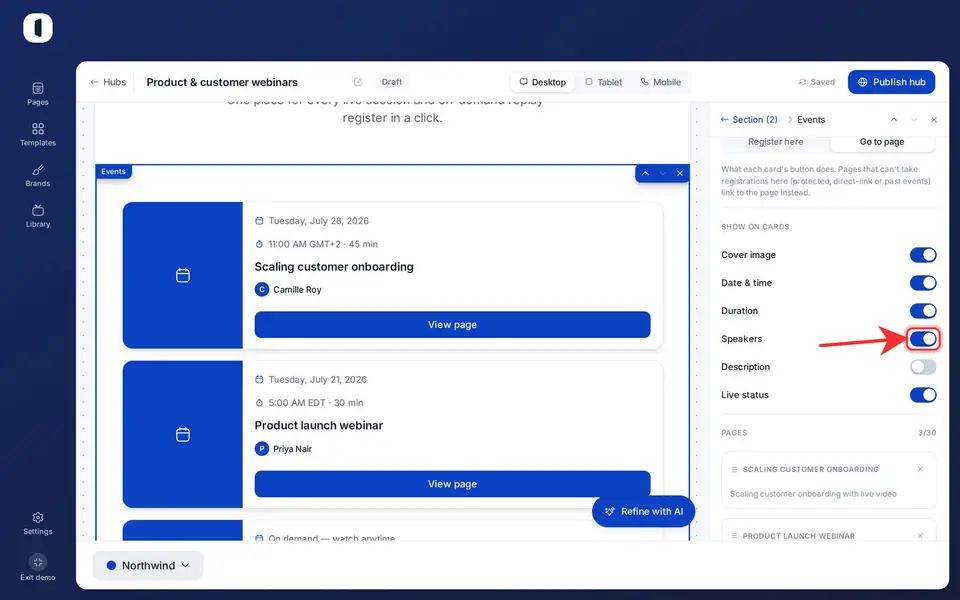Click the Product launch webinar title
This screenshot has width=960, height=600.
(x=319, y=426)
